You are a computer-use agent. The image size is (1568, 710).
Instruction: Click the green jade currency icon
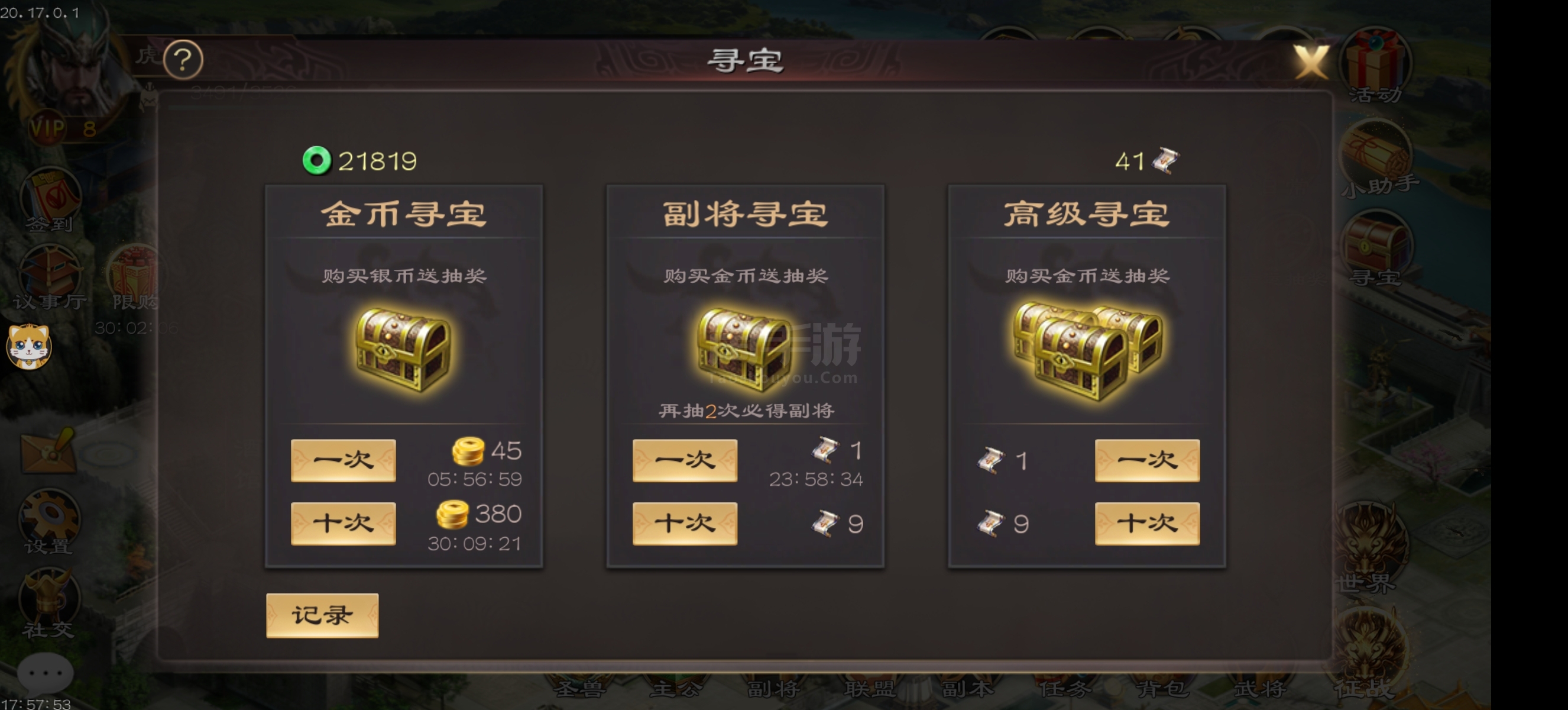coord(316,161)
